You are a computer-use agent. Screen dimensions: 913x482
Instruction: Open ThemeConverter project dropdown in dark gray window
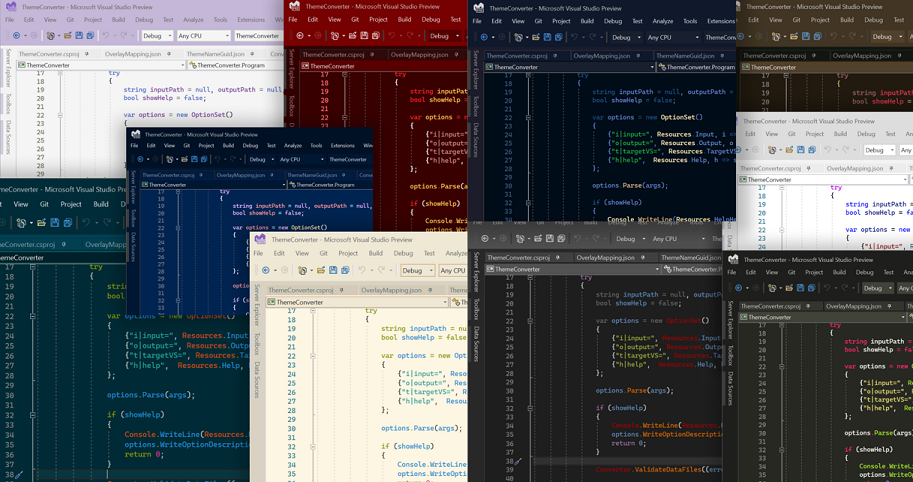click(573, 269)
